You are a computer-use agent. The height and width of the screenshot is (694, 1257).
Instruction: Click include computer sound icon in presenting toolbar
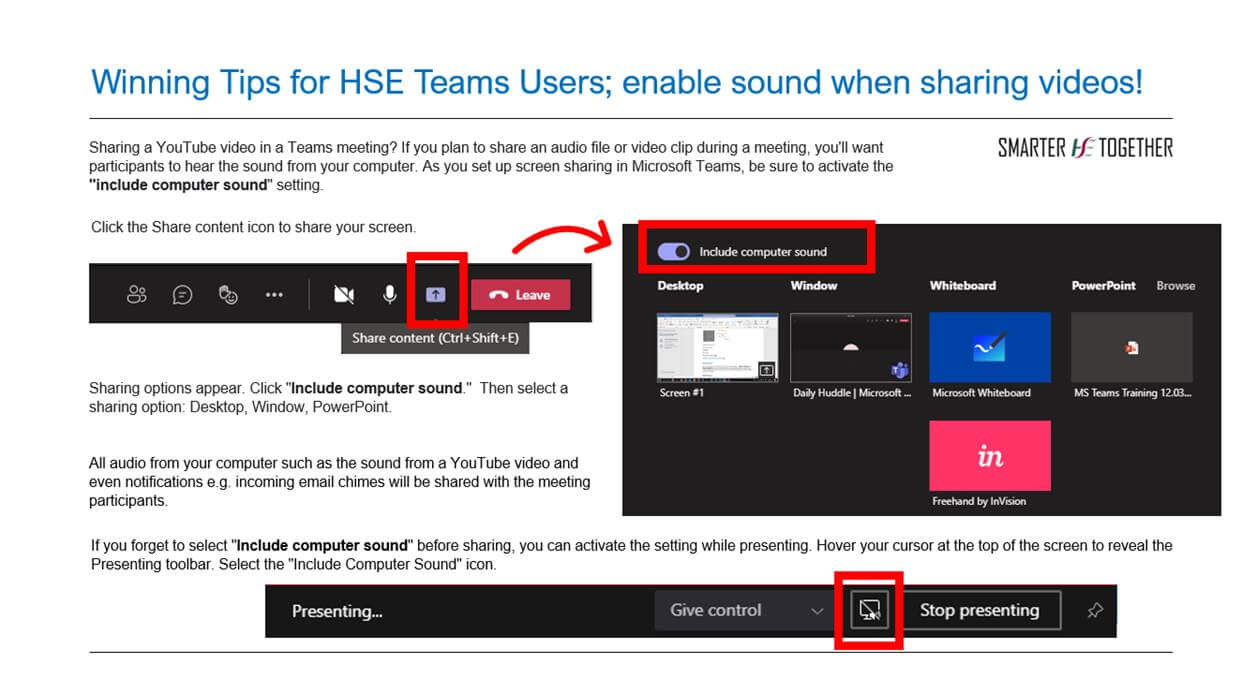pos(869,610)
